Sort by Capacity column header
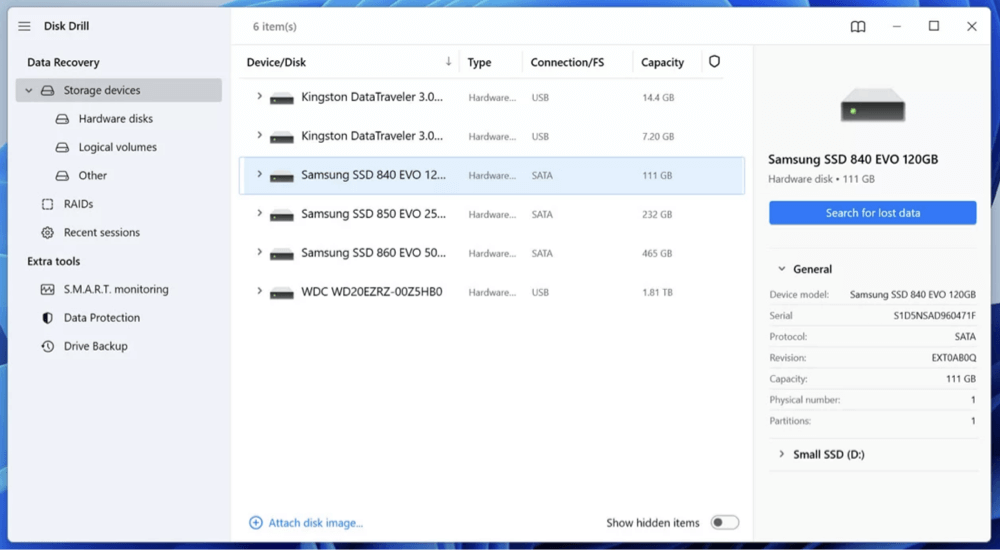This screenshot has width=1000, height=550. (662, 63)
